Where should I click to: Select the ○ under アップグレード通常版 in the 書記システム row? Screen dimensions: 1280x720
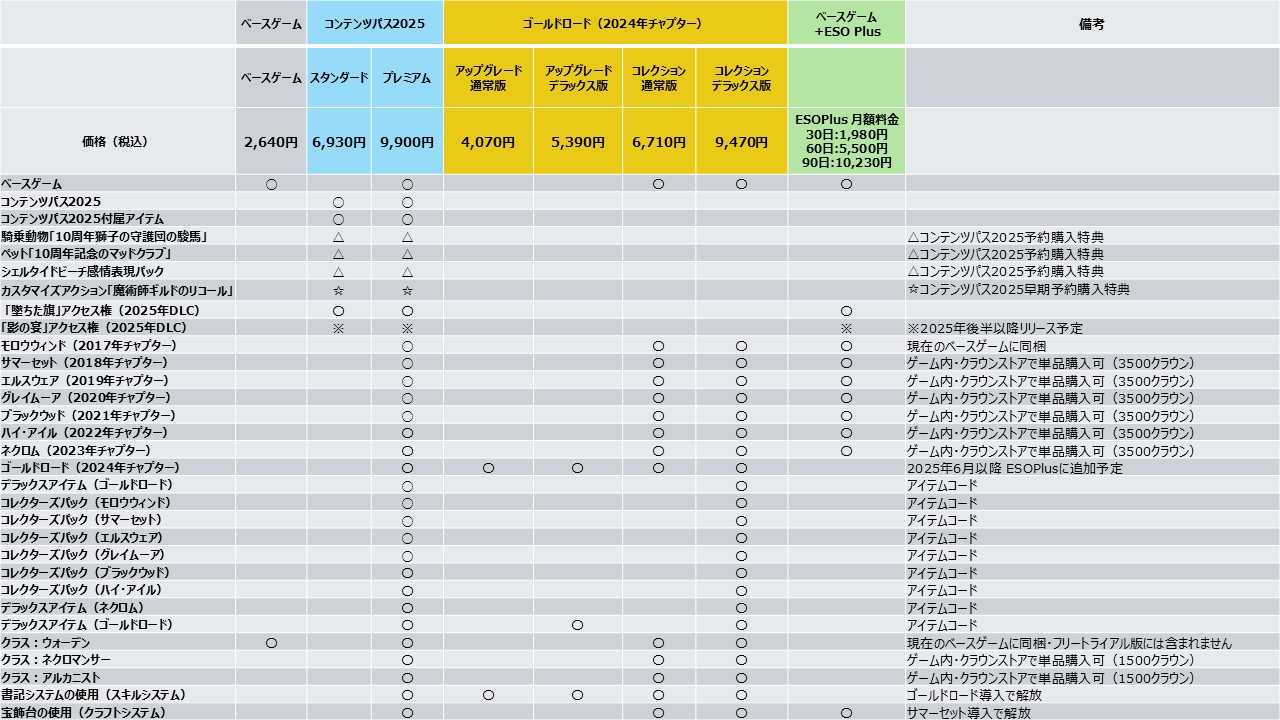(488, 695)
